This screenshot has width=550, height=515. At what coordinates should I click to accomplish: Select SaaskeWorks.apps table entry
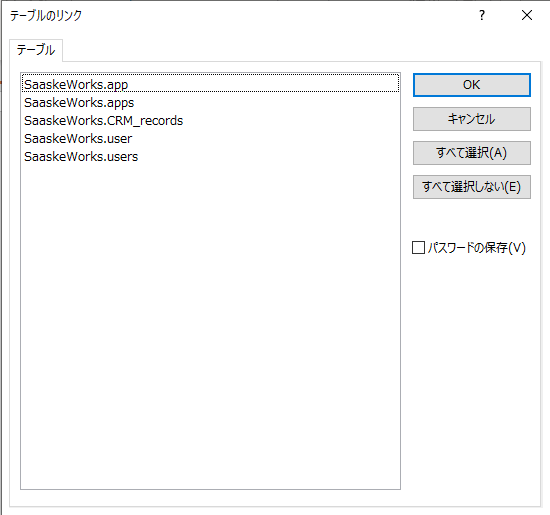210,102
